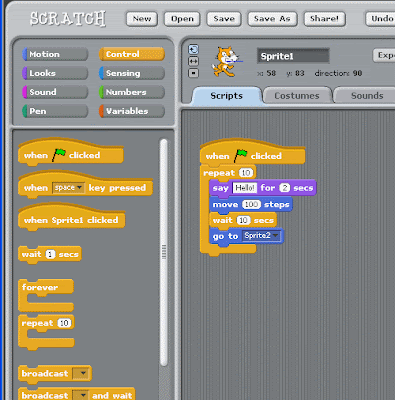Open the Pen blocks category
This screenshot has height=400, width=395.
point(55,111)
